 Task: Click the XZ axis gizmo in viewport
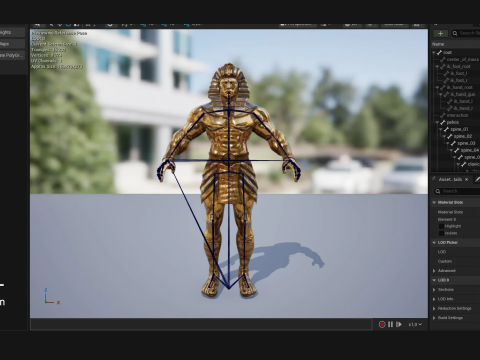tap(52, 296)
